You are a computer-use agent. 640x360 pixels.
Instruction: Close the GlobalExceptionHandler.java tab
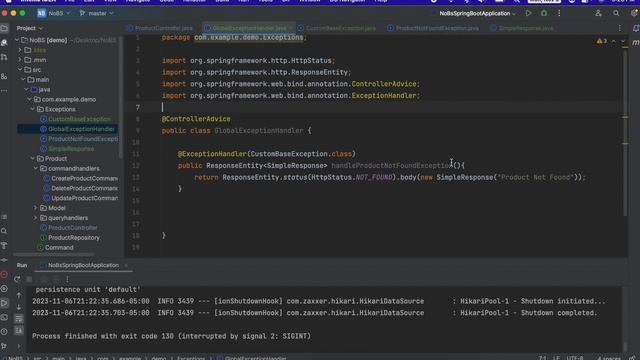tap(290, 28)
